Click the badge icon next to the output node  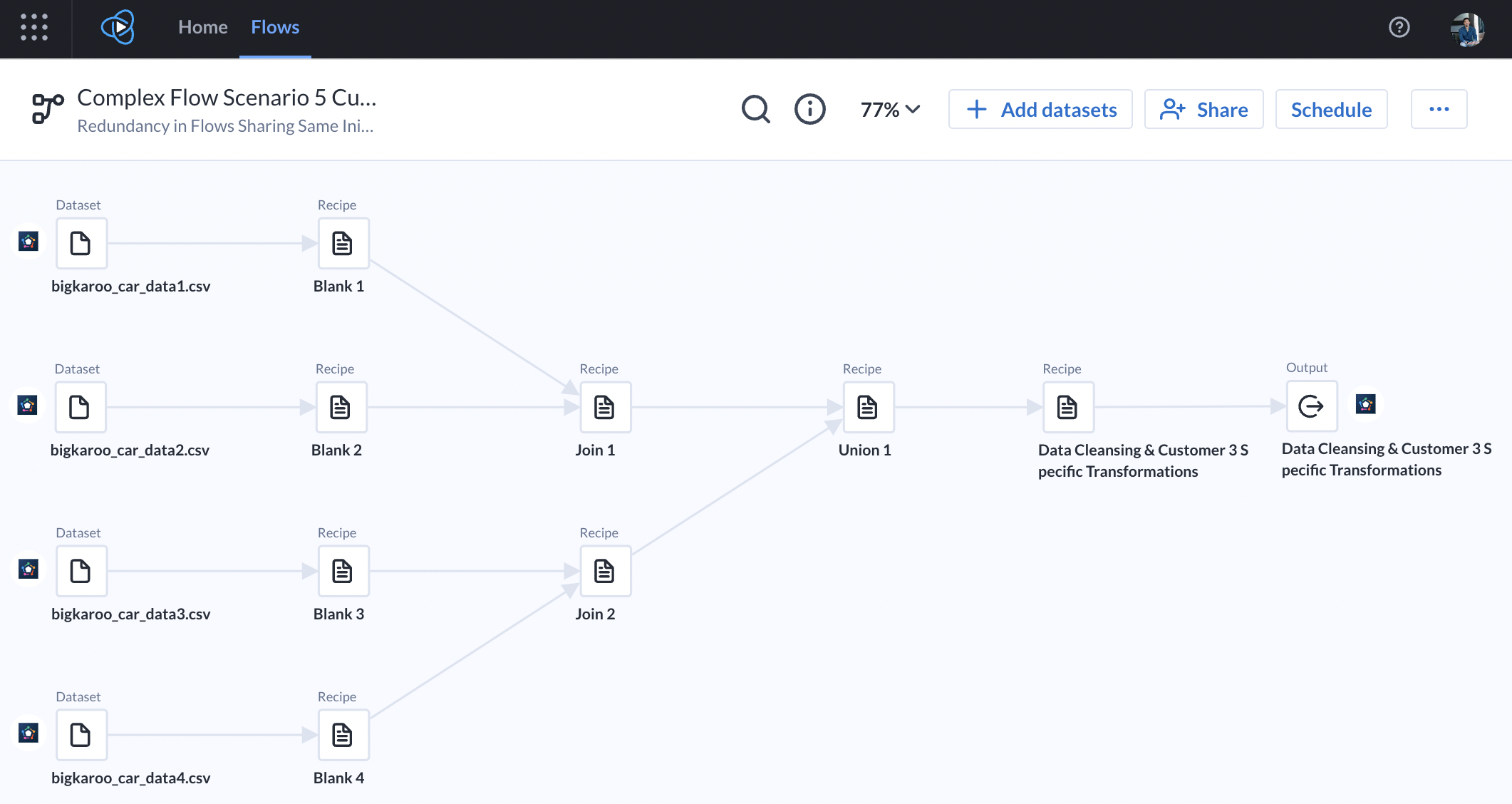1365,404
